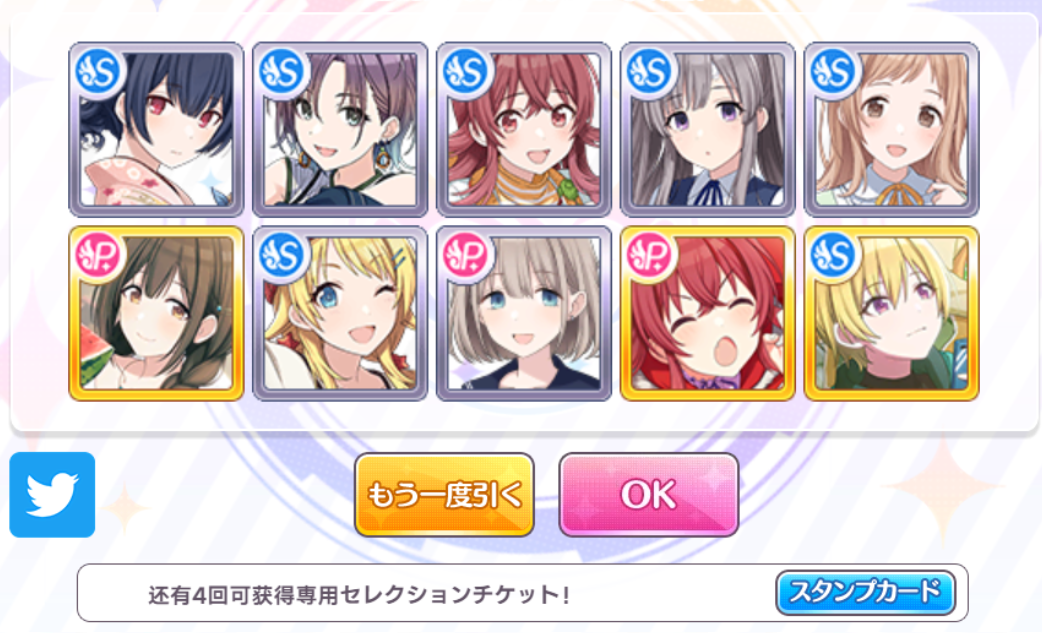Select the light-brown-haired girl with orange bow card

[892, 130]
